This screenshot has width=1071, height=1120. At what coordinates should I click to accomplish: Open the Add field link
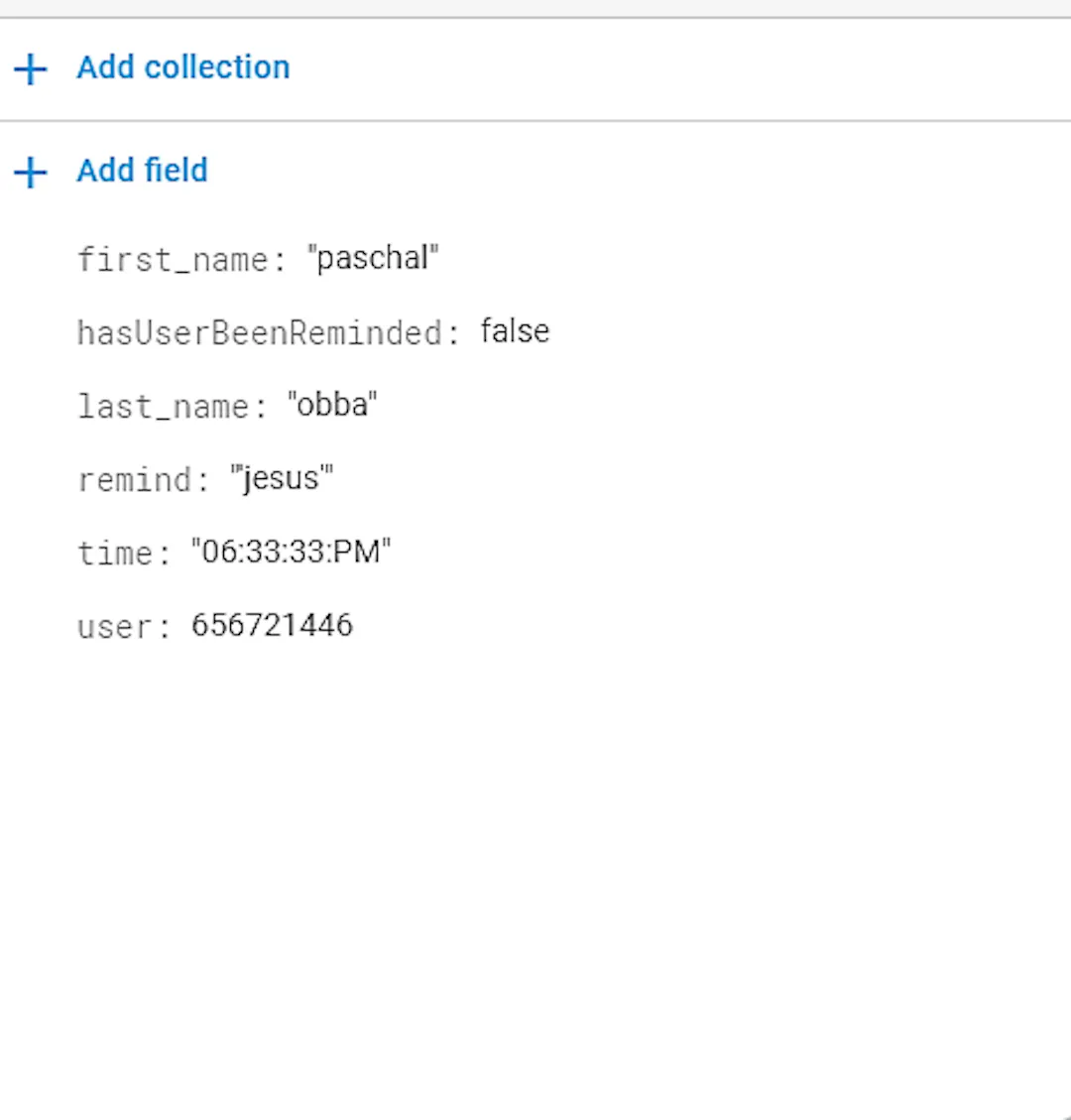click(x=142, y=170)
